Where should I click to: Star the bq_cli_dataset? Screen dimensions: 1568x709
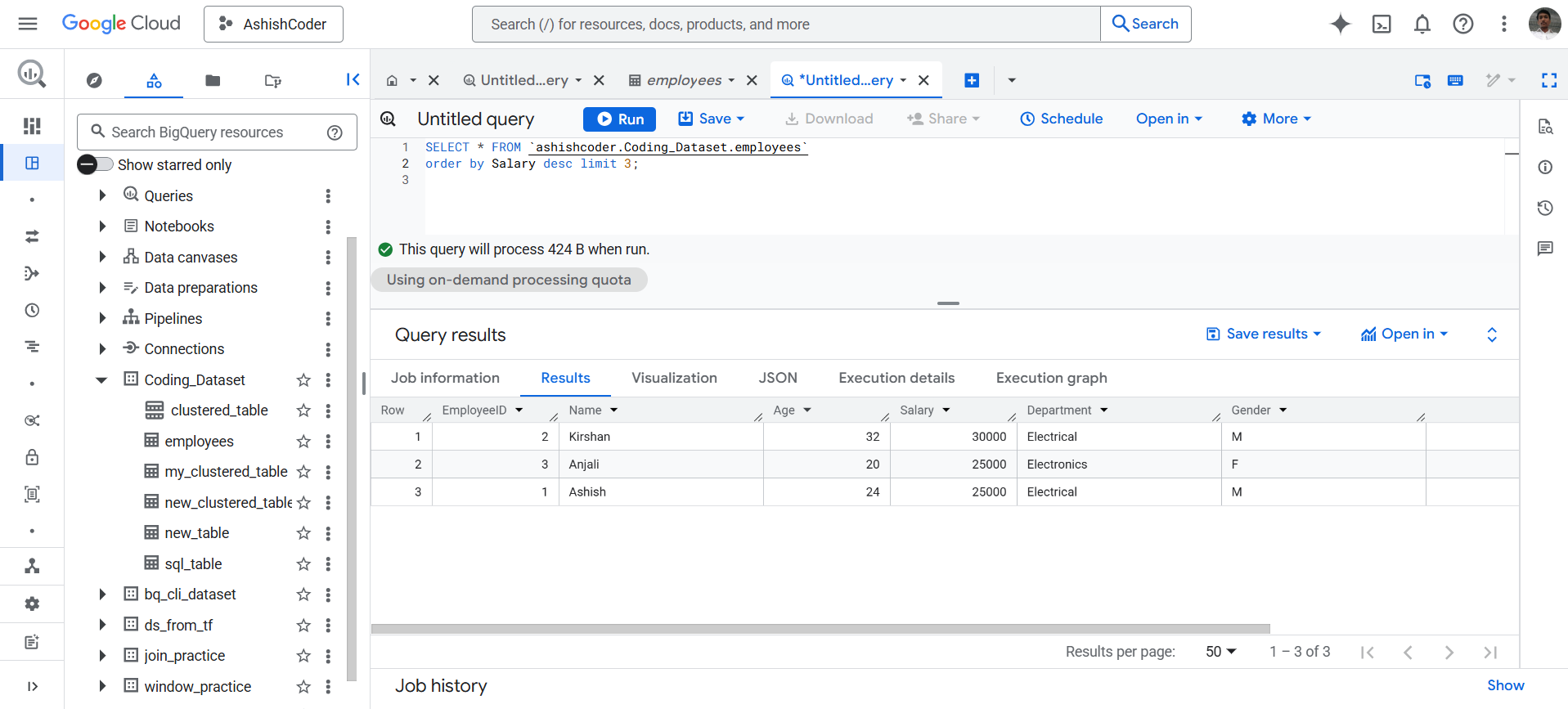(303, 595)
